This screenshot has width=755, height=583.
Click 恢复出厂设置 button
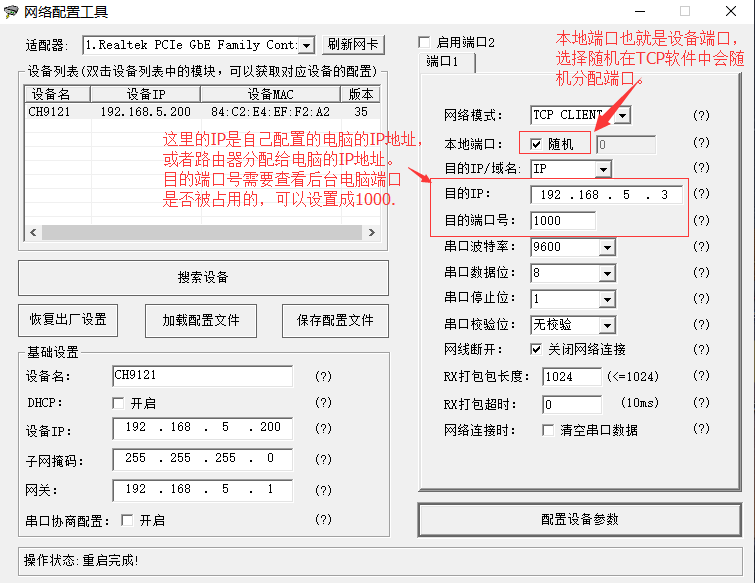[x=68, y=320]
